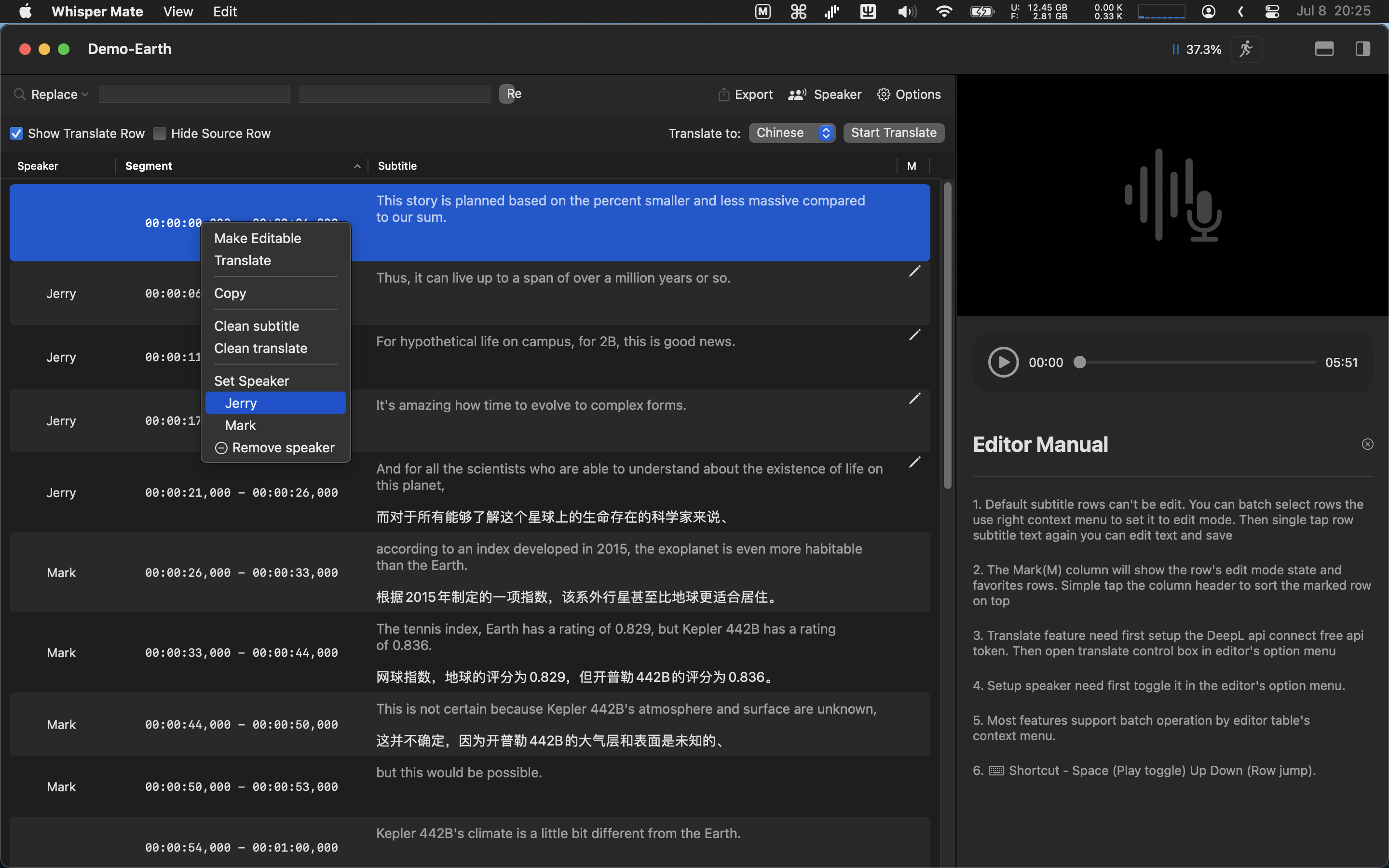Choose Make Editable from context menu
The width and height of the screenshot is (1389, 868).
[x=257, y=238]
